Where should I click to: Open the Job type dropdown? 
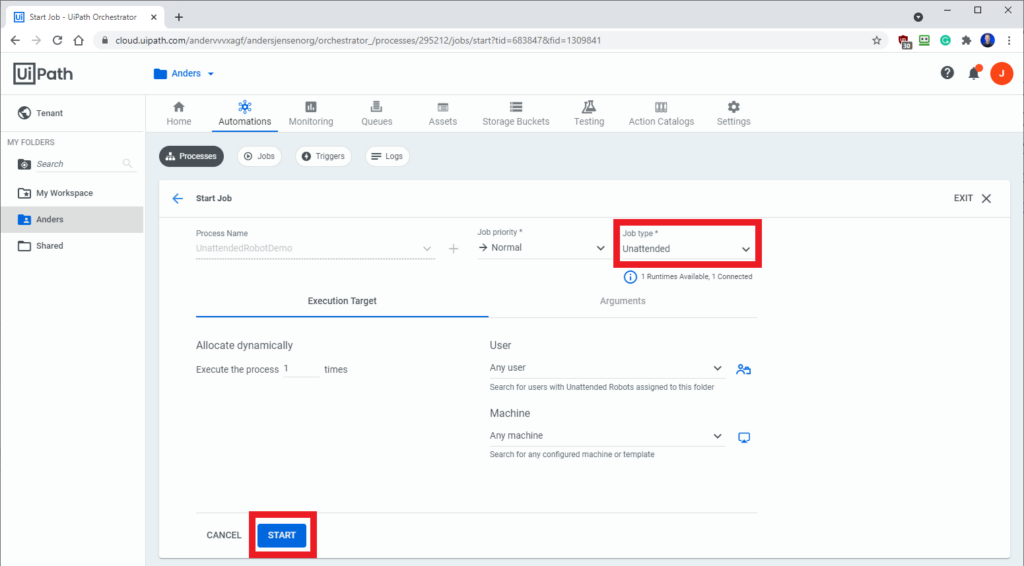coord(686,249)
